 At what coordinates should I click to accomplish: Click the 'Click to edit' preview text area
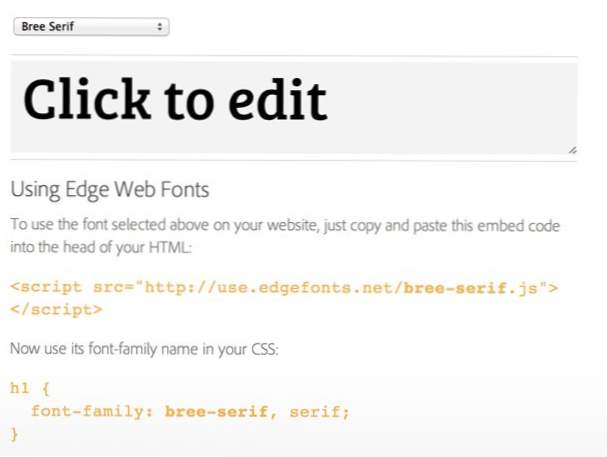point(294,107)
